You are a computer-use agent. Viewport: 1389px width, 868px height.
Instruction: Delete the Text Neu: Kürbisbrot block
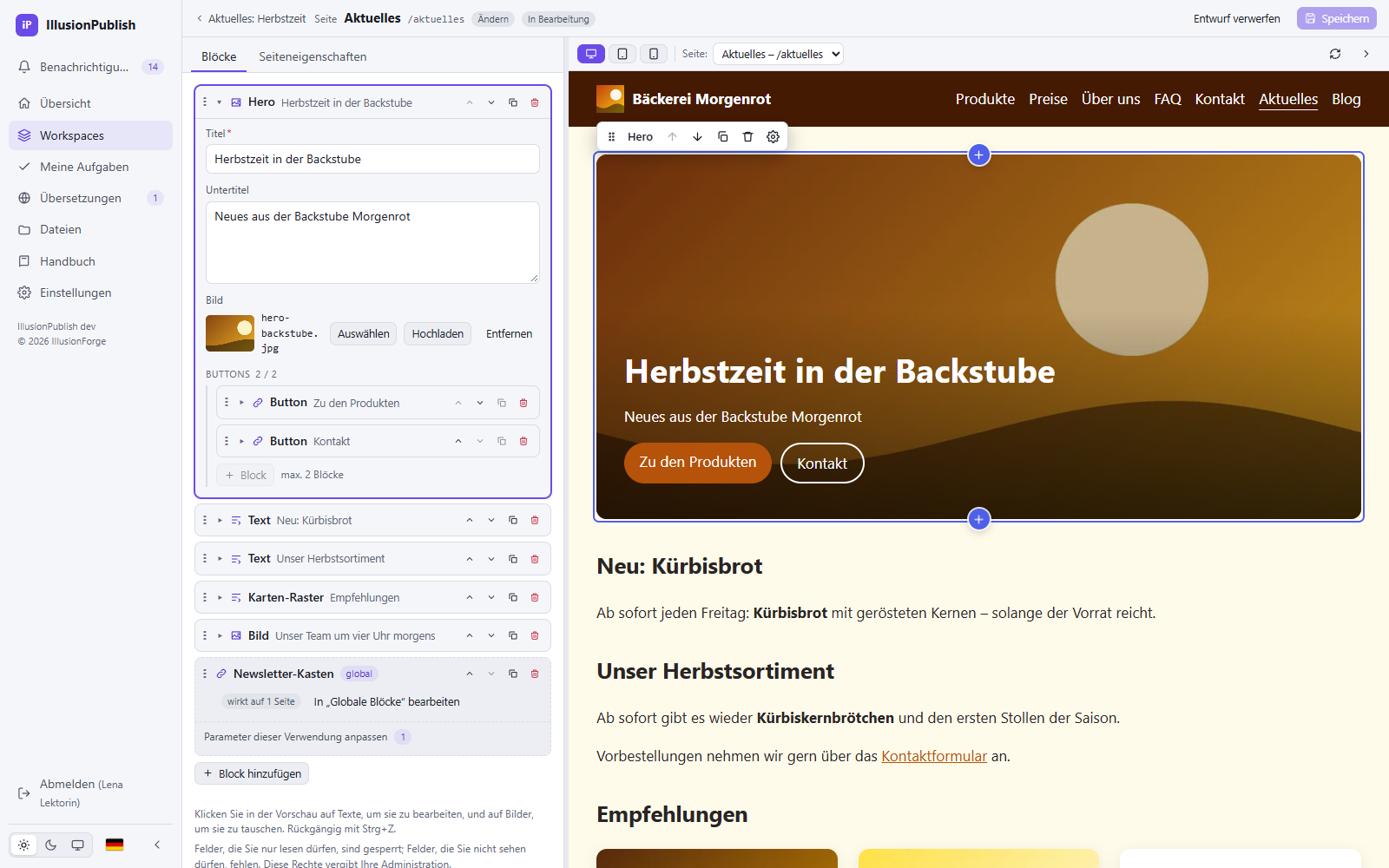tap(535, 521)
